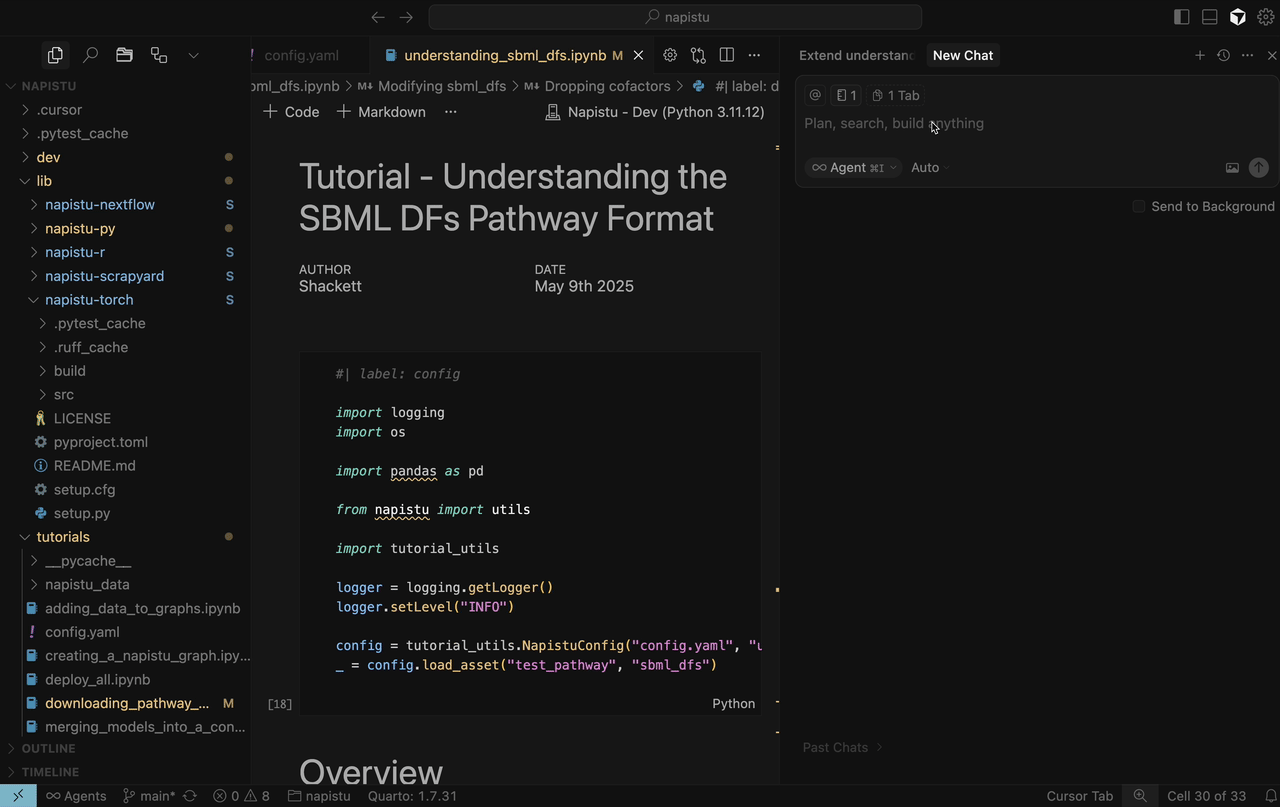The image size is (1280, 807).
Task: Open the Auto model dropdown
Action: coord(930,168)
